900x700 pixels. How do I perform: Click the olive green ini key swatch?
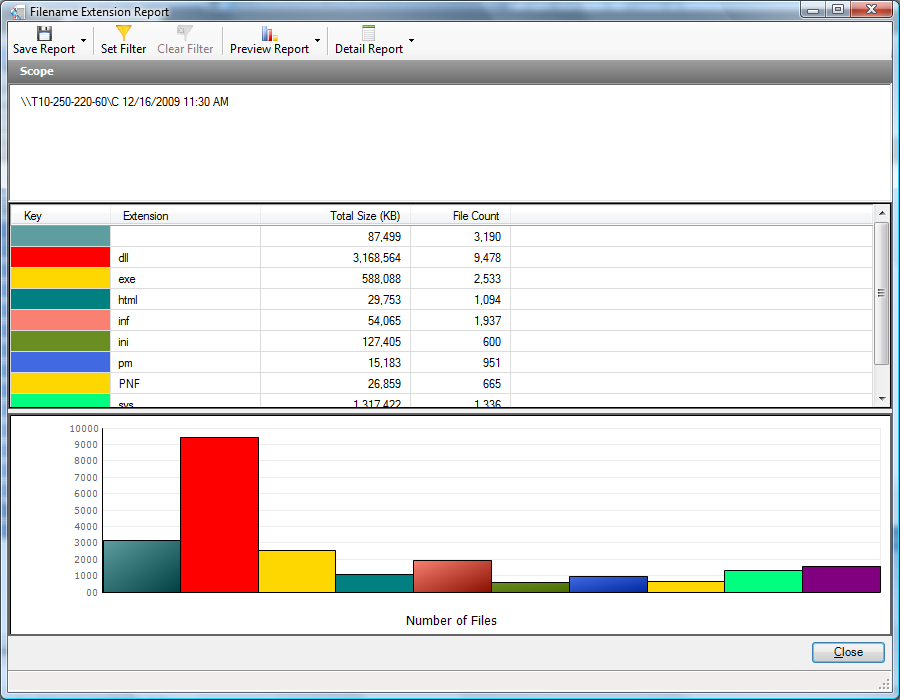(60, 341)
